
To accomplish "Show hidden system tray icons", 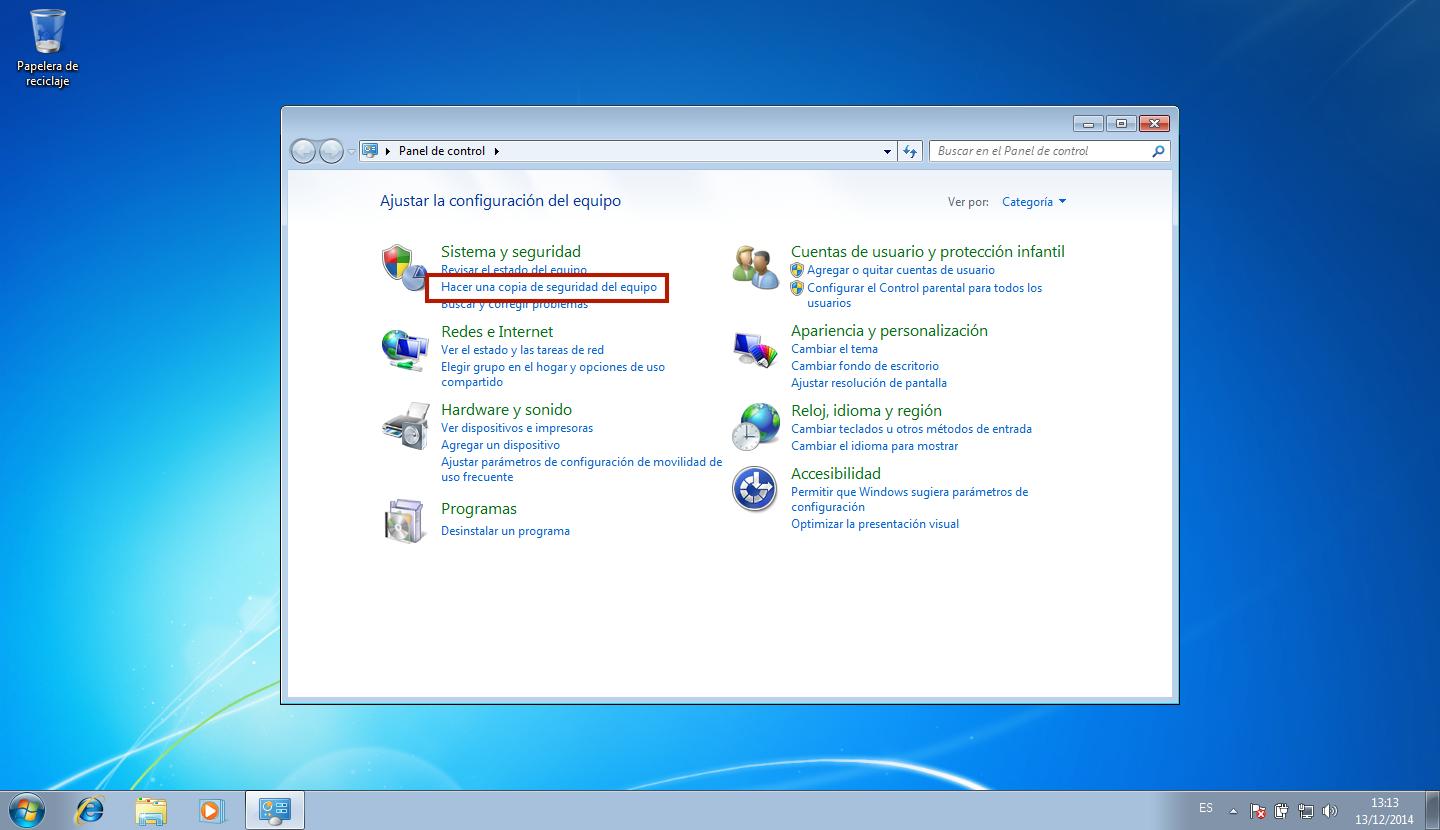I will 1233,811.
